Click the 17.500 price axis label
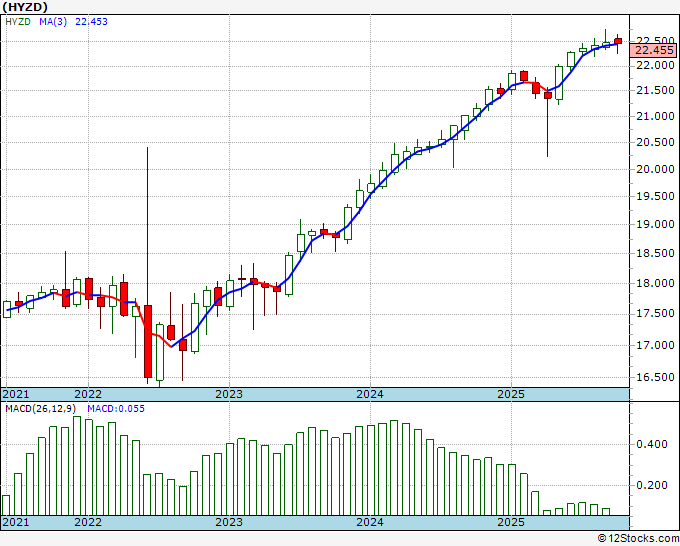The height and width of the screenshot is (546, 680). point(655,314)
